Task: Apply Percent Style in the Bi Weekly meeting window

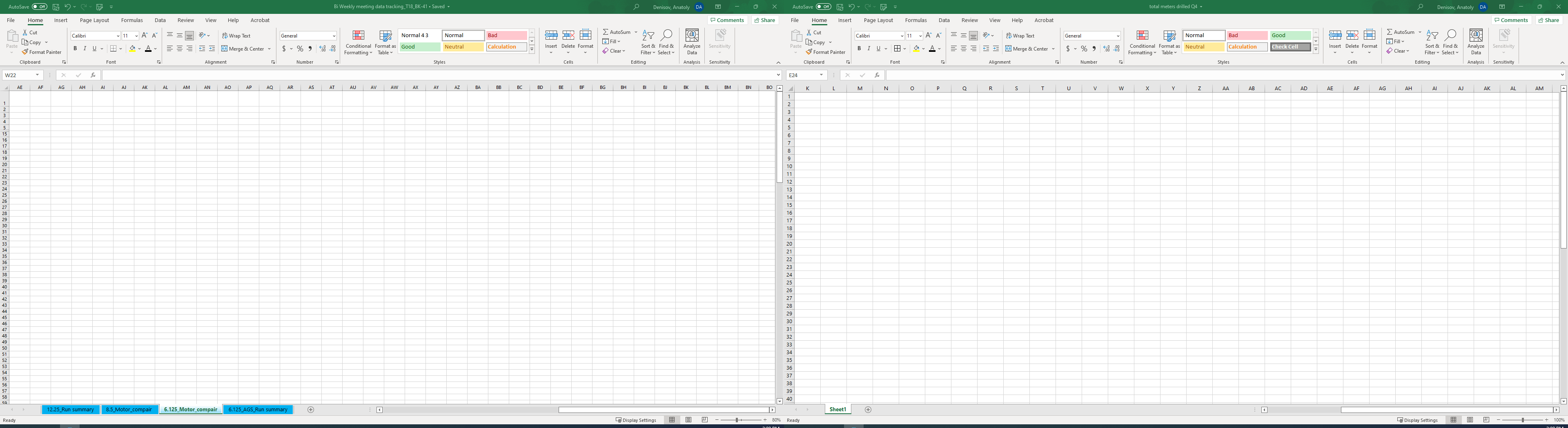Action: click(299, 49)
